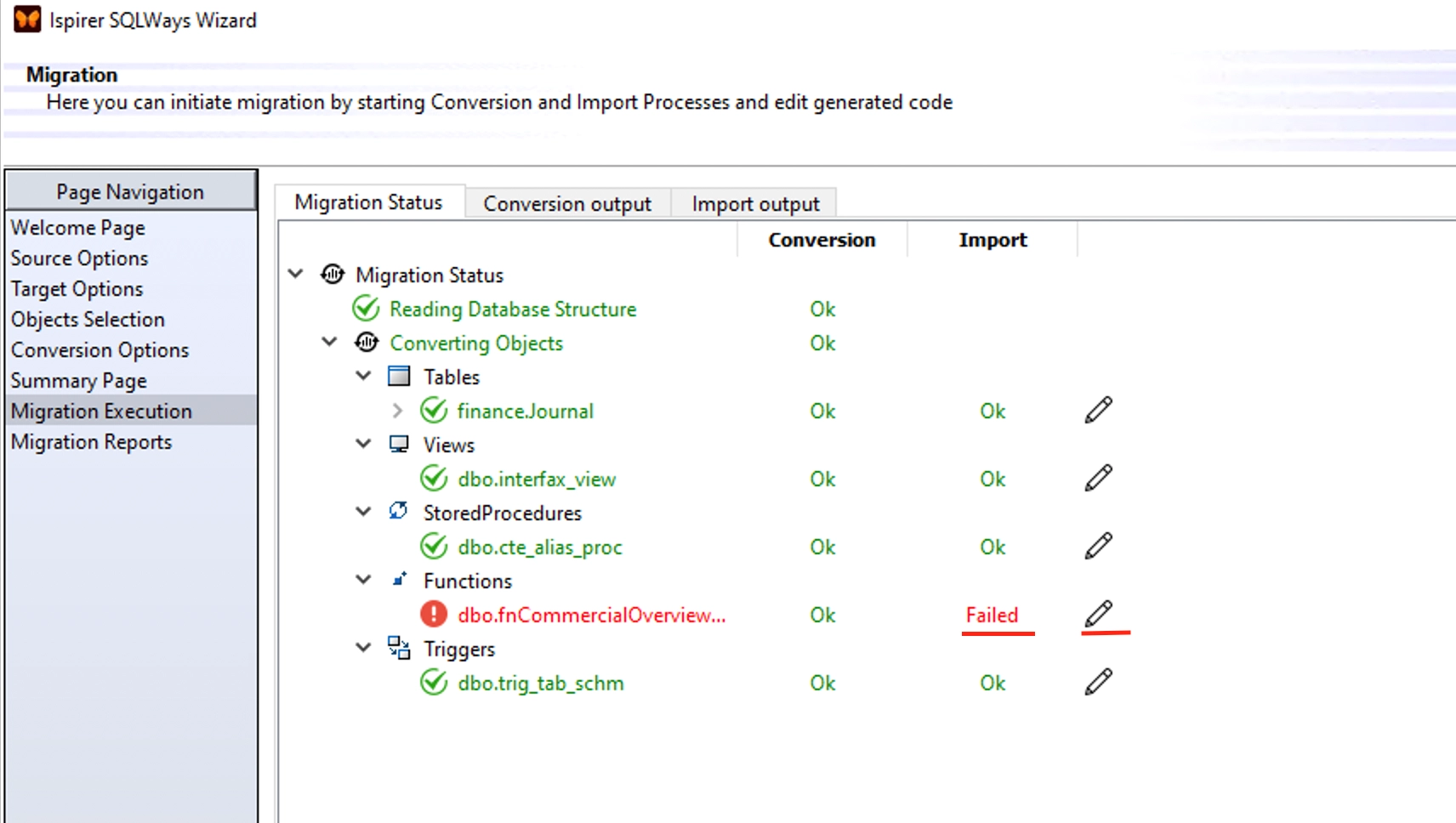Open Migration Reports page
The width and height of the screenshot is (1456, 823).
pyautogui.click(x=92, y=442)
